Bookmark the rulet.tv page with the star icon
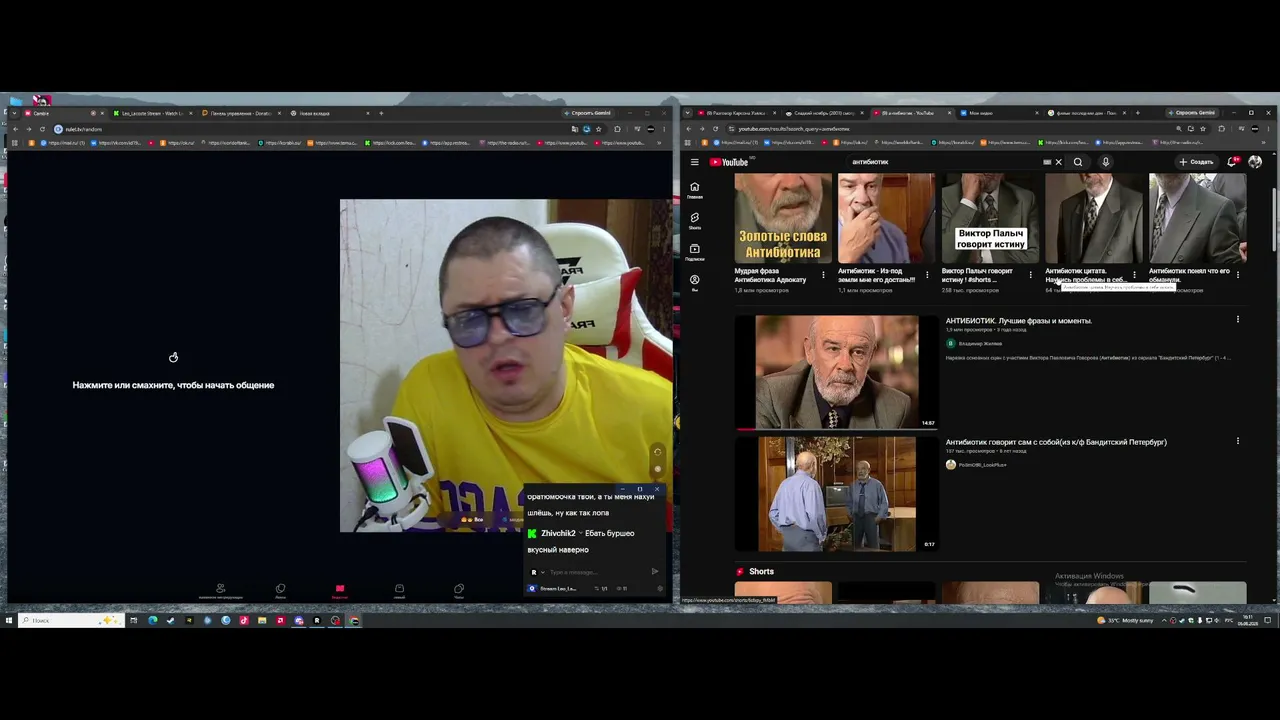The width and height of the screenshot is (1280, 720). 598,129
